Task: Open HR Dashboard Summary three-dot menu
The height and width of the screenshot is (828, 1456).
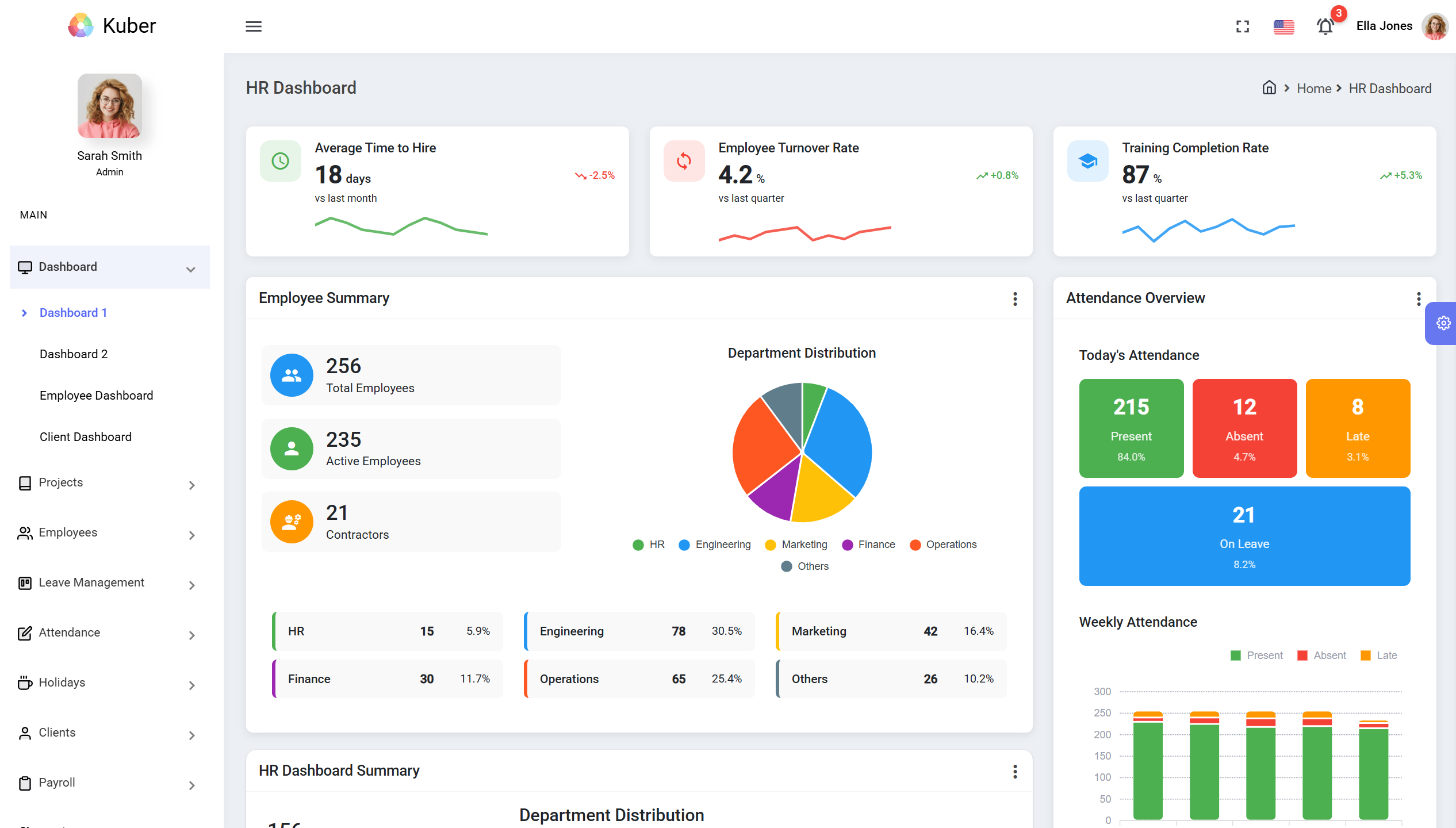Action: pyautogui.click(x=1015, y=771)
